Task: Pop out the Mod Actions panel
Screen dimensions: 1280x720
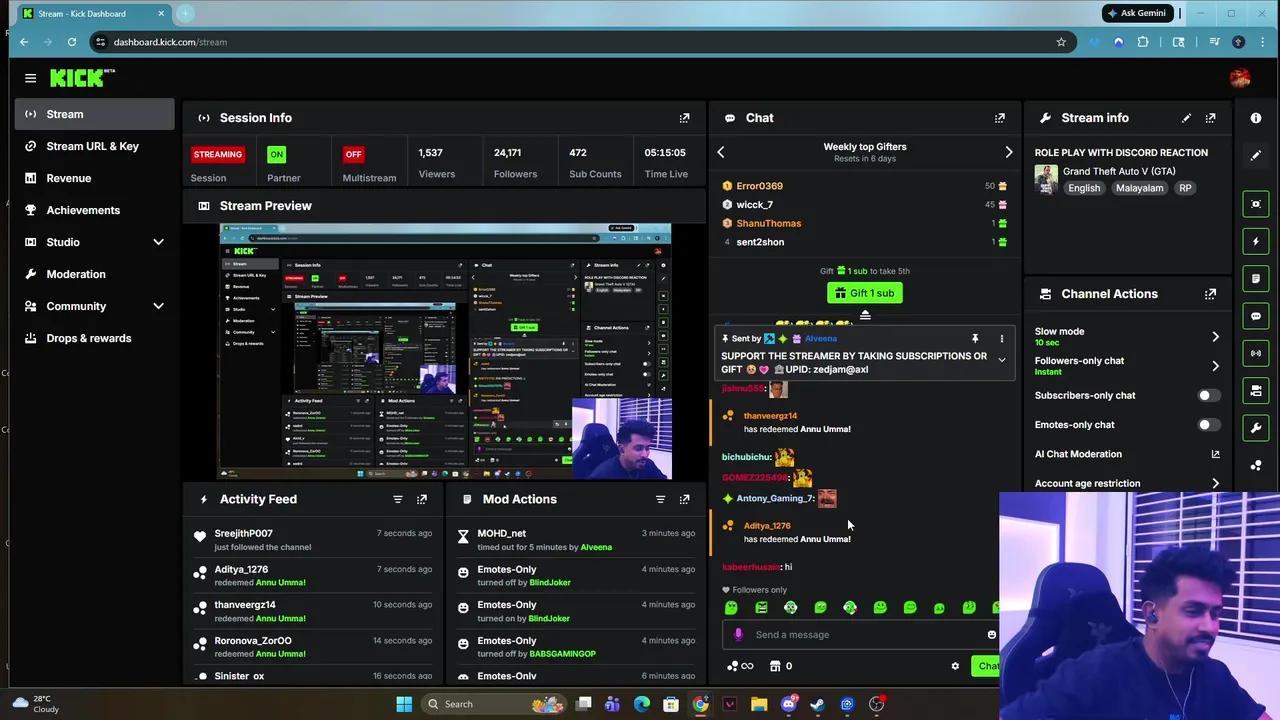Action: pos(684,499)
